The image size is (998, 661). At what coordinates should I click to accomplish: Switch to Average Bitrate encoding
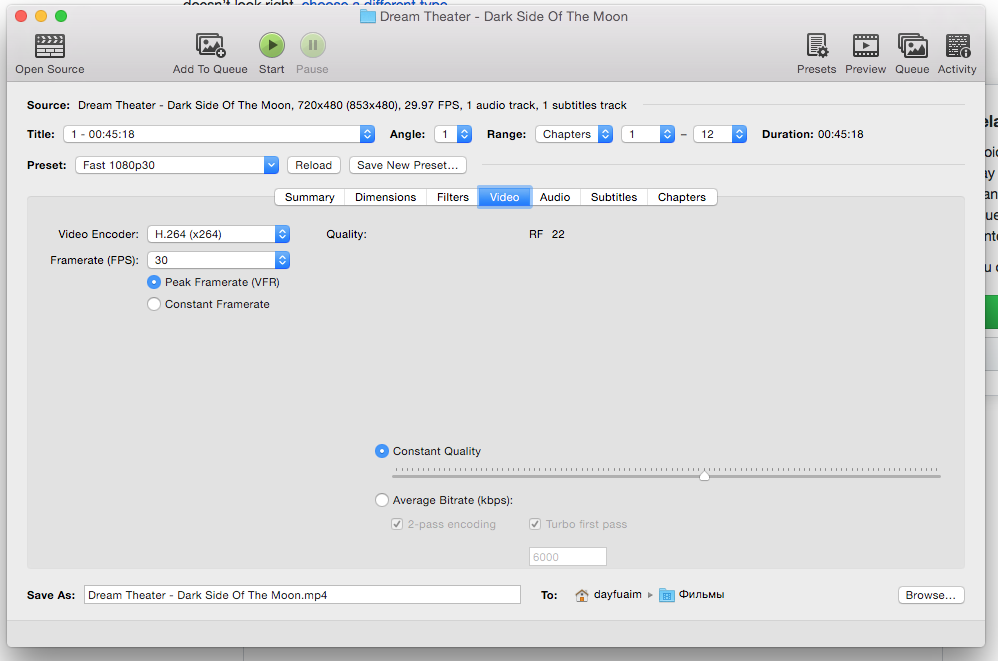[381, 499]
